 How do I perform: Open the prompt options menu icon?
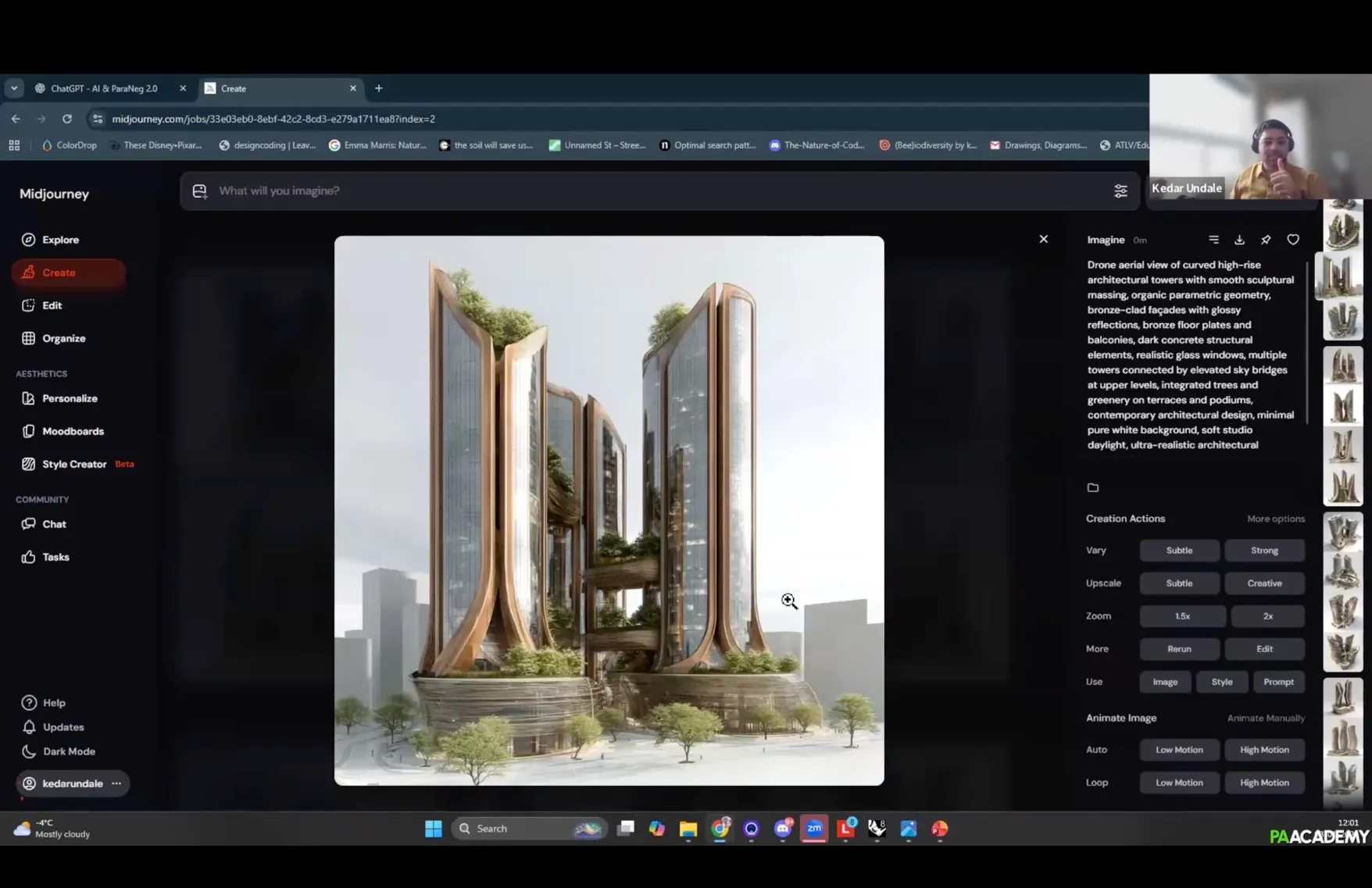pyautogui.click(x=1213, y=240)
